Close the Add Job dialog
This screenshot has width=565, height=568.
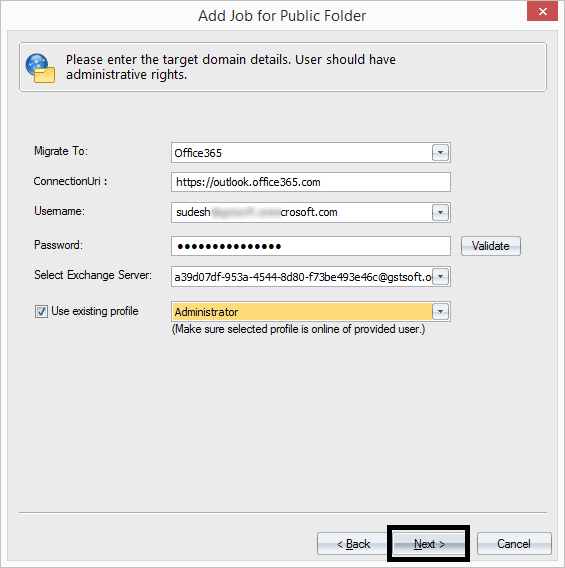coord(542,12)
